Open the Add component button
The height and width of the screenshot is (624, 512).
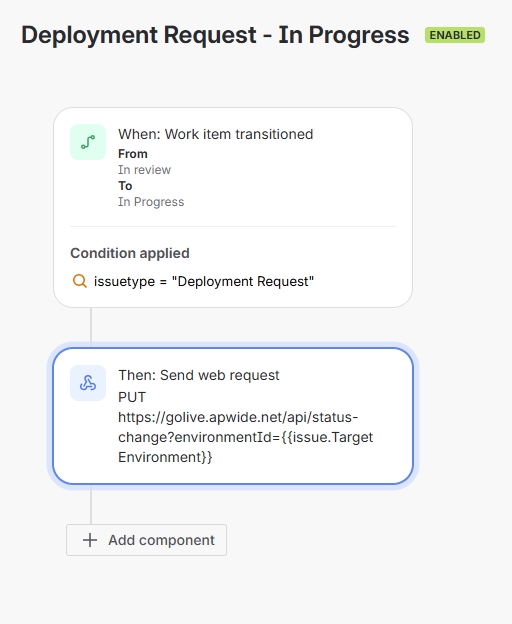tap(146, 540)
